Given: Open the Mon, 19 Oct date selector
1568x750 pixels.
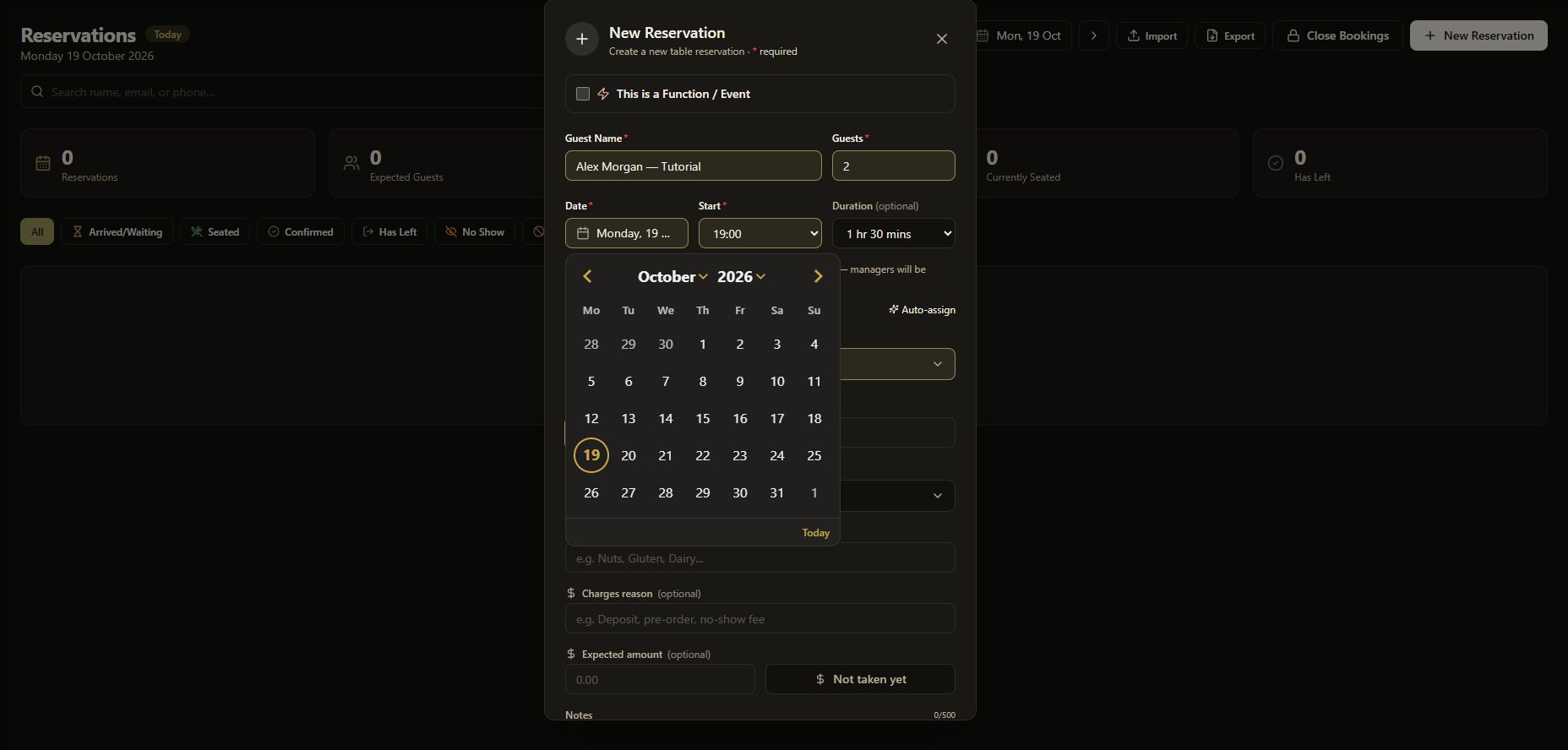Looking at the screenshot, I should pyautogui.click(x=1024, y=35).
